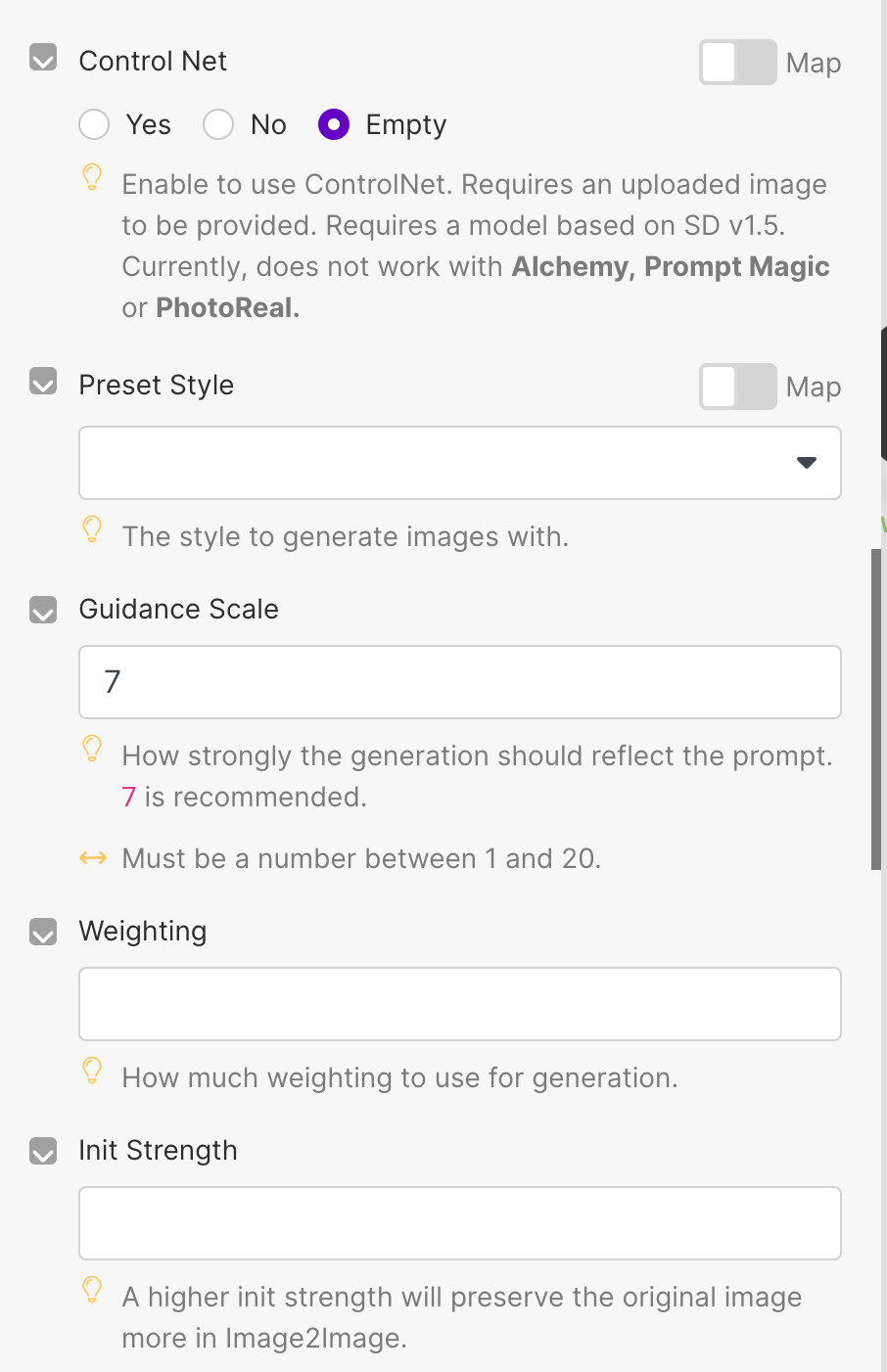Screen dimensions: 887x1372
Task: Click the lightbulb hint icon under Weighting
Action: pos(92,1072)
